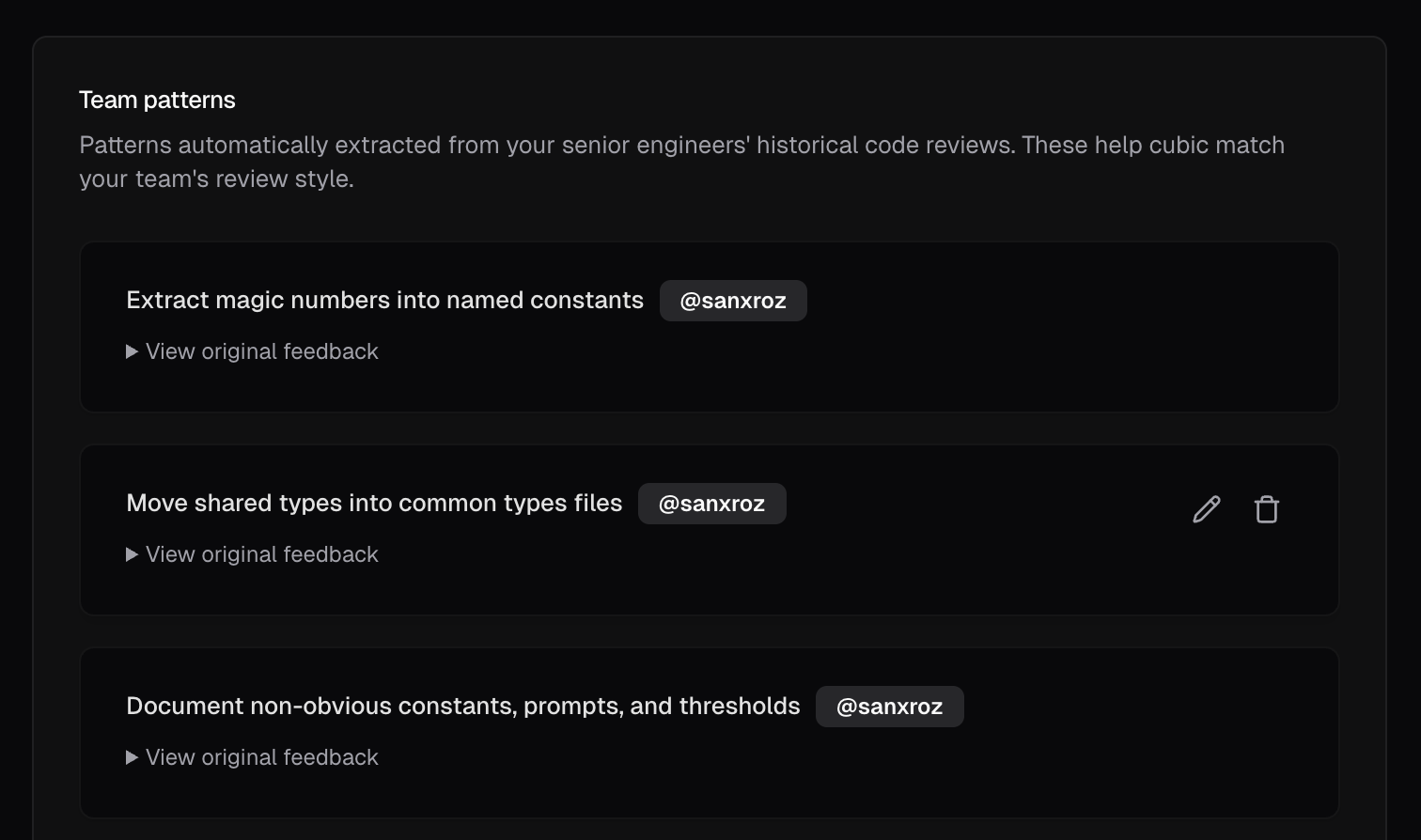
Task: Click 'View original feedback' text on second card
Action: (261, 553)
